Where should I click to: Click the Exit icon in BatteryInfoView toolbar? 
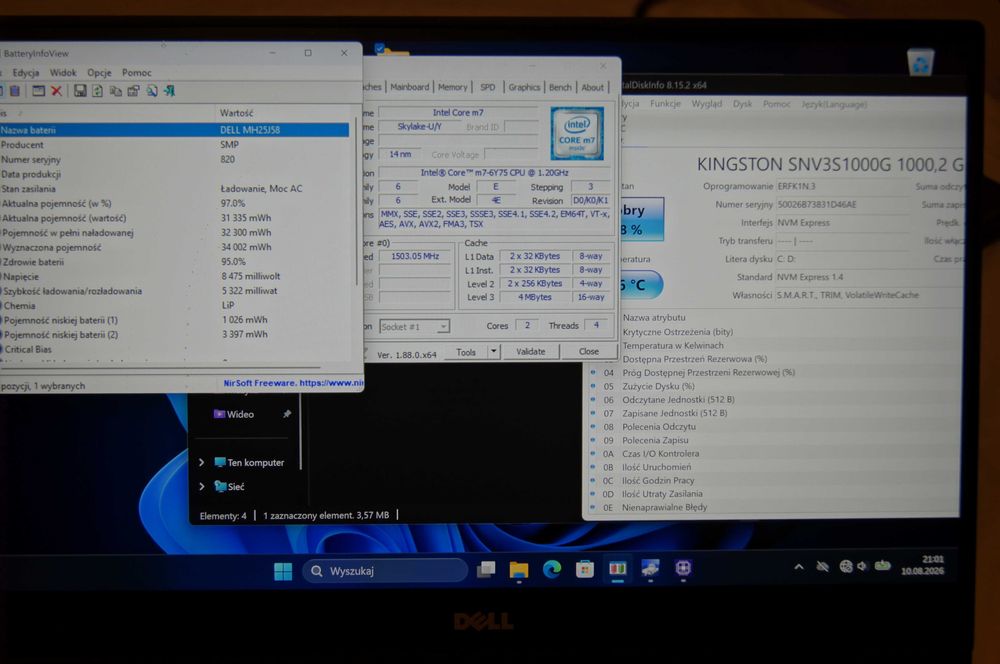[x=170, y=91]
